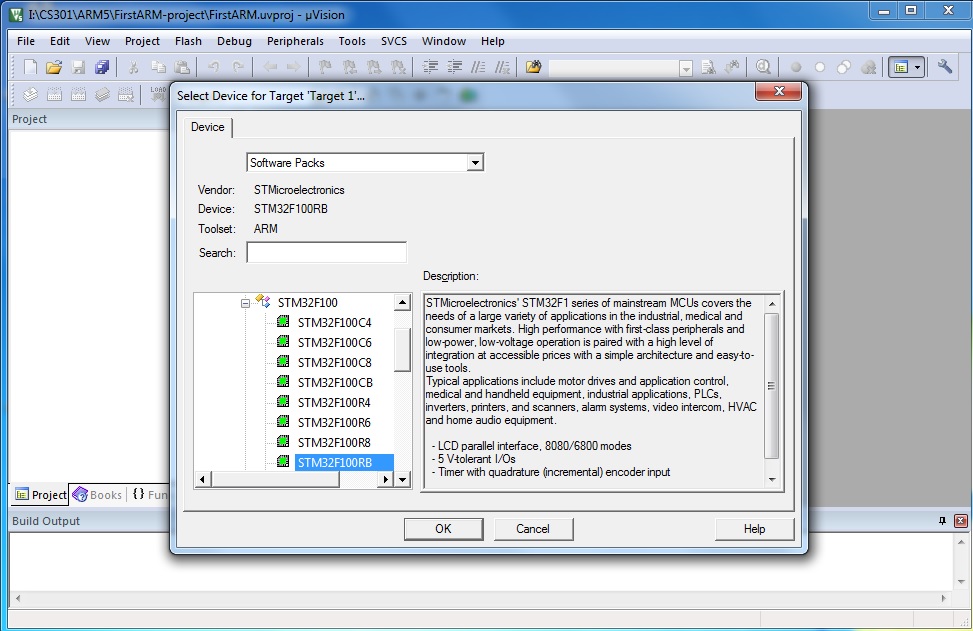Click the Help button in dialog
This screenshot has height=631, width=973.
click(754, 529)
